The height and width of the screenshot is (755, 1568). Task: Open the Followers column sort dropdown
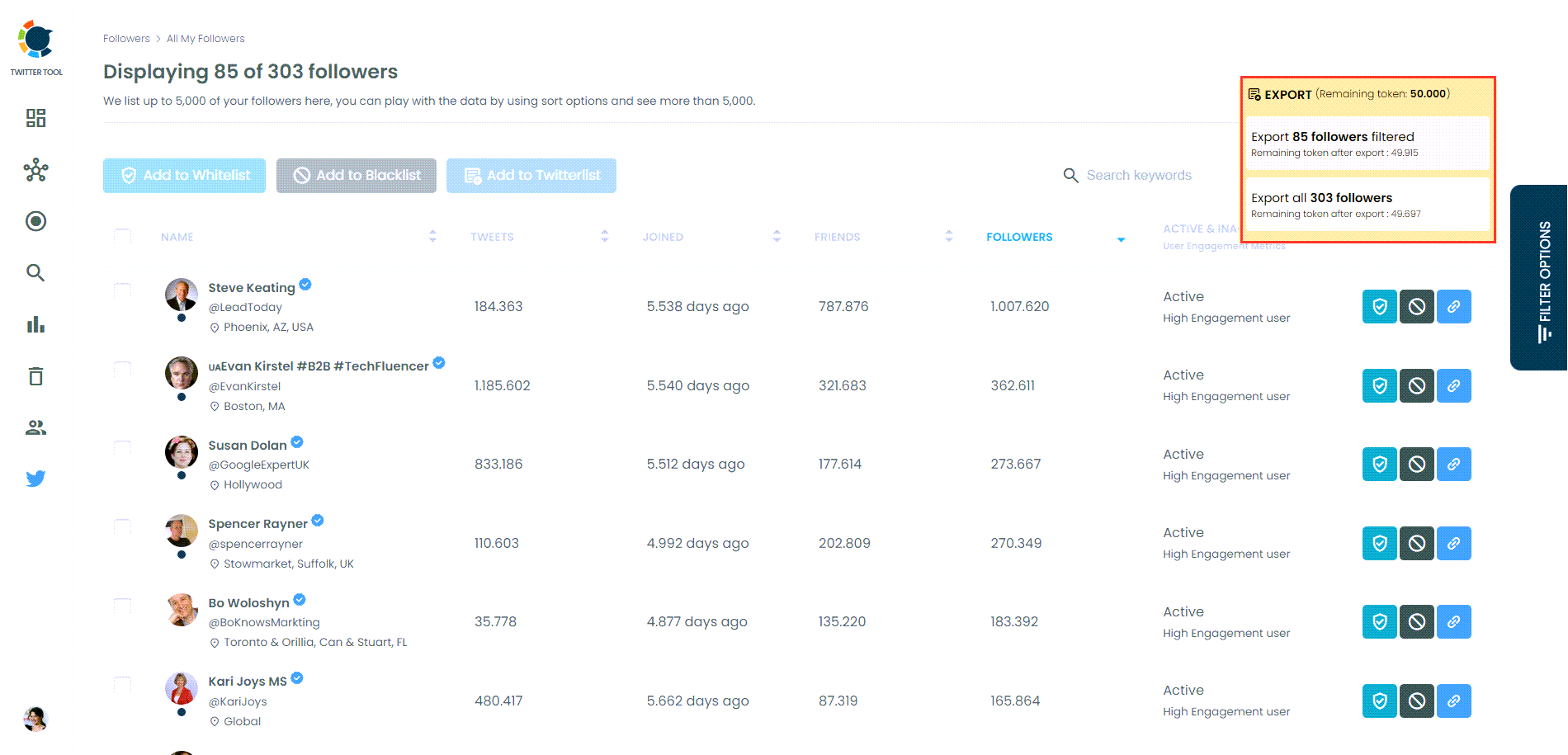click(x=1121, y=239)
